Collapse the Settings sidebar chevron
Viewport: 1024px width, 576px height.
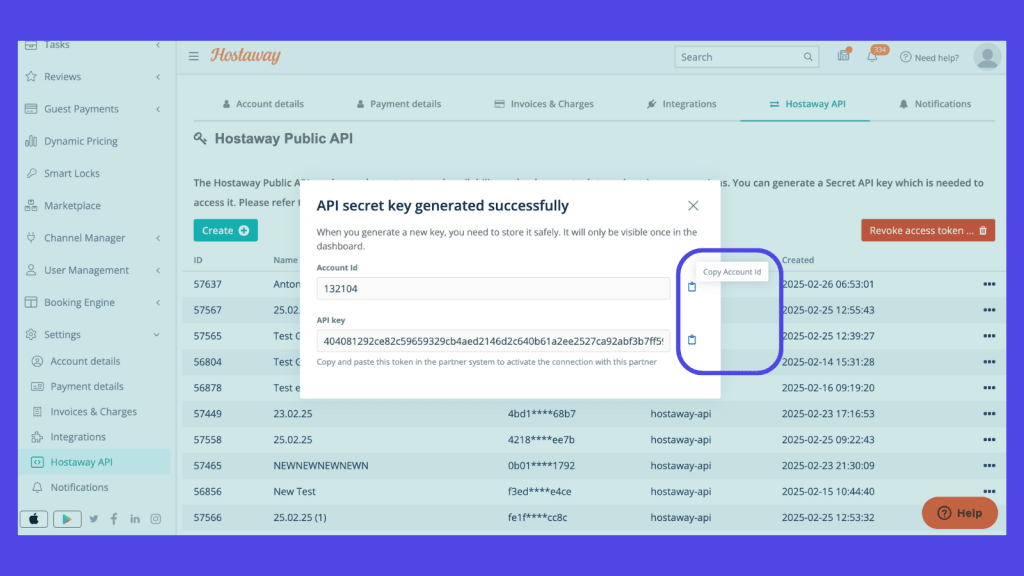coord(157,334)
